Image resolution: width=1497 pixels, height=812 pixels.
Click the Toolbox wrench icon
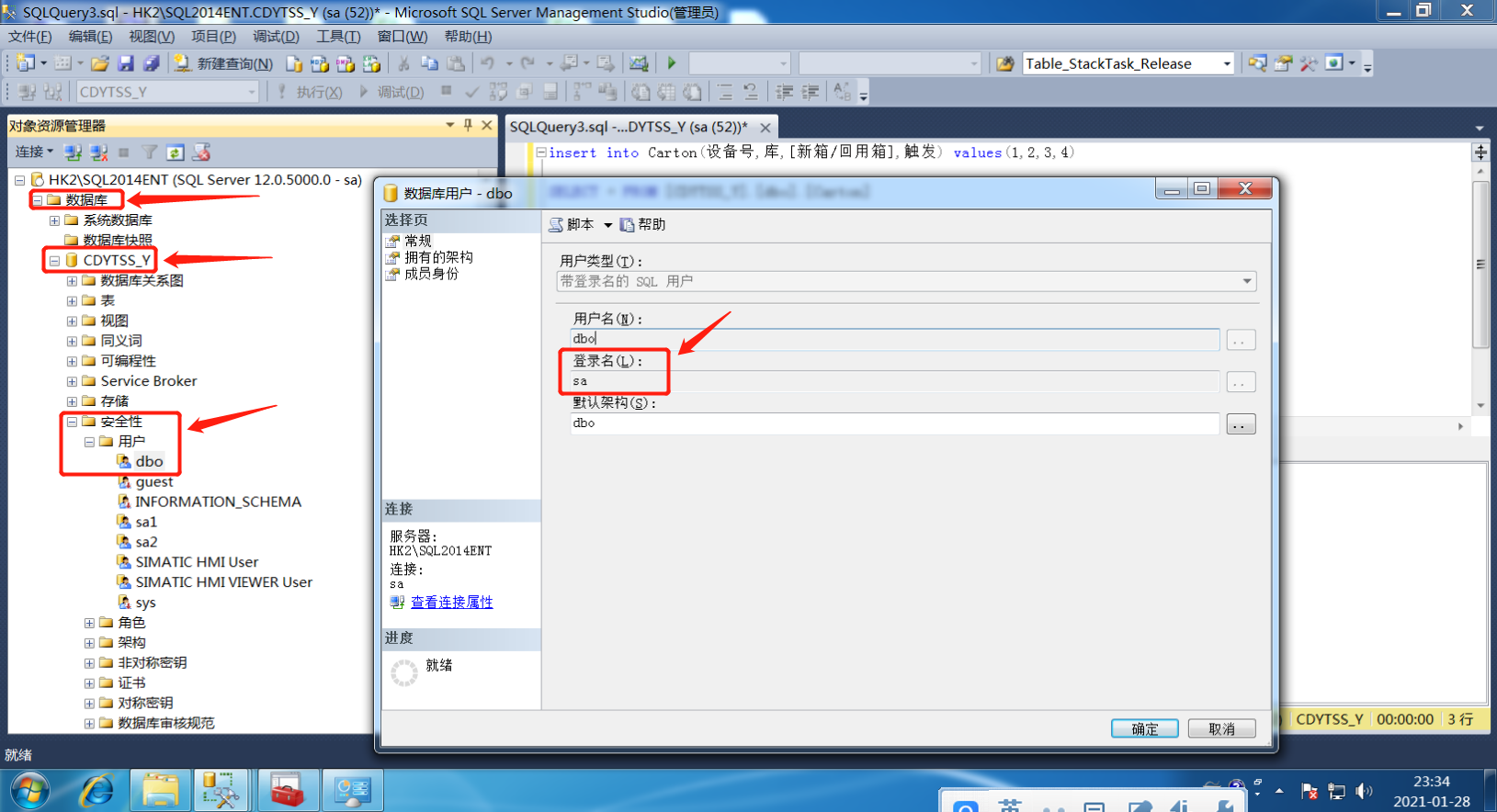pos(1309,63)
